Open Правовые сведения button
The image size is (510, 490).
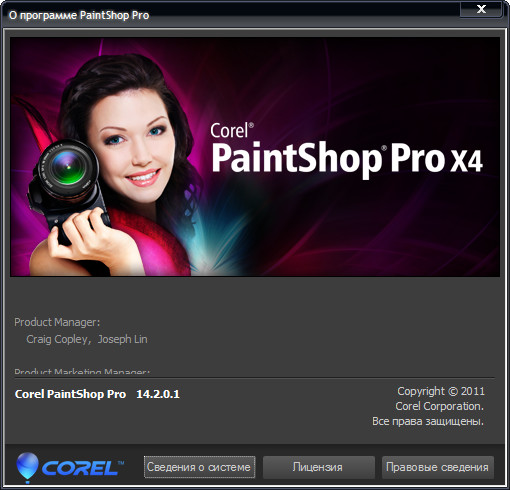point(438,467)
